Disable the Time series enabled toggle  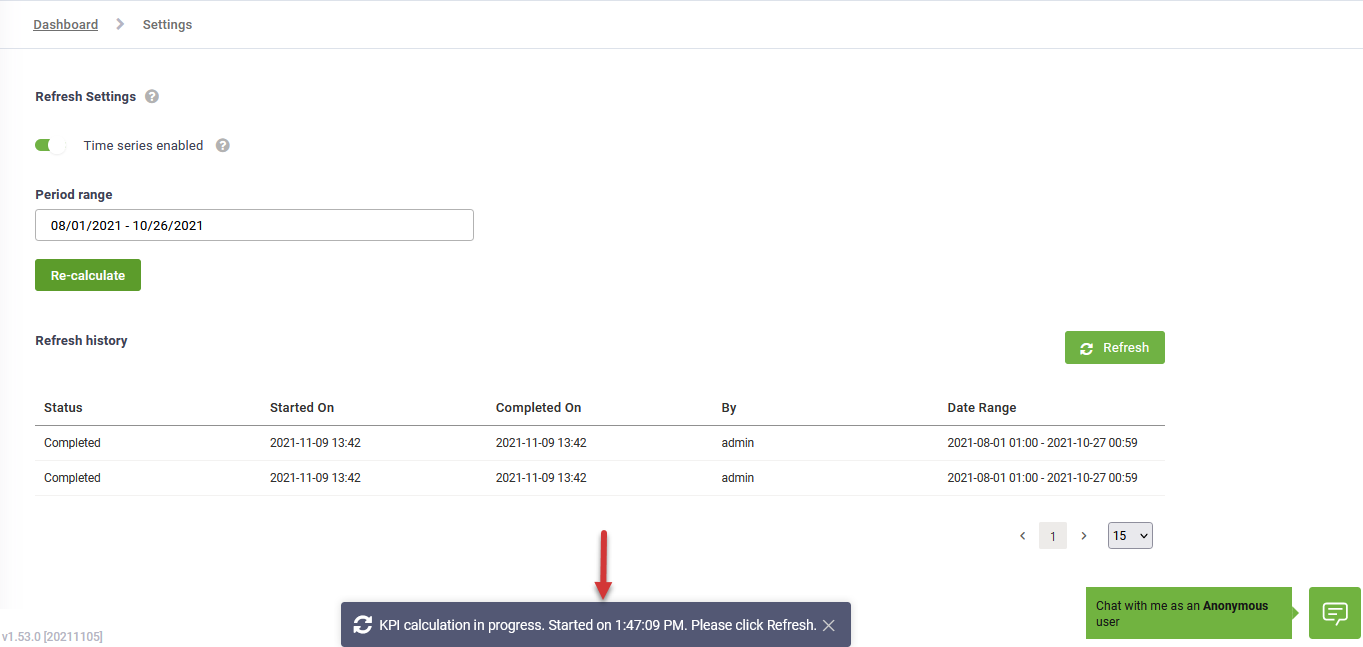tap(50, 146)
